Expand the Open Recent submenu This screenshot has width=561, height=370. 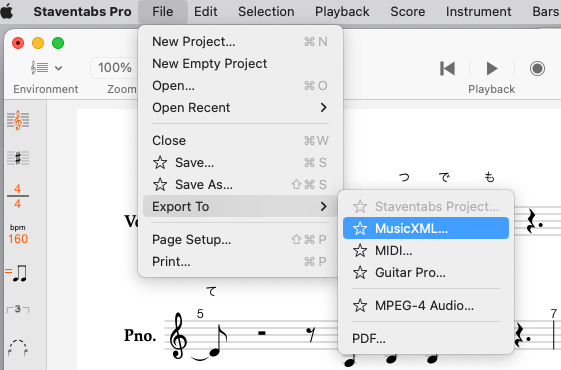coord(240,108)
